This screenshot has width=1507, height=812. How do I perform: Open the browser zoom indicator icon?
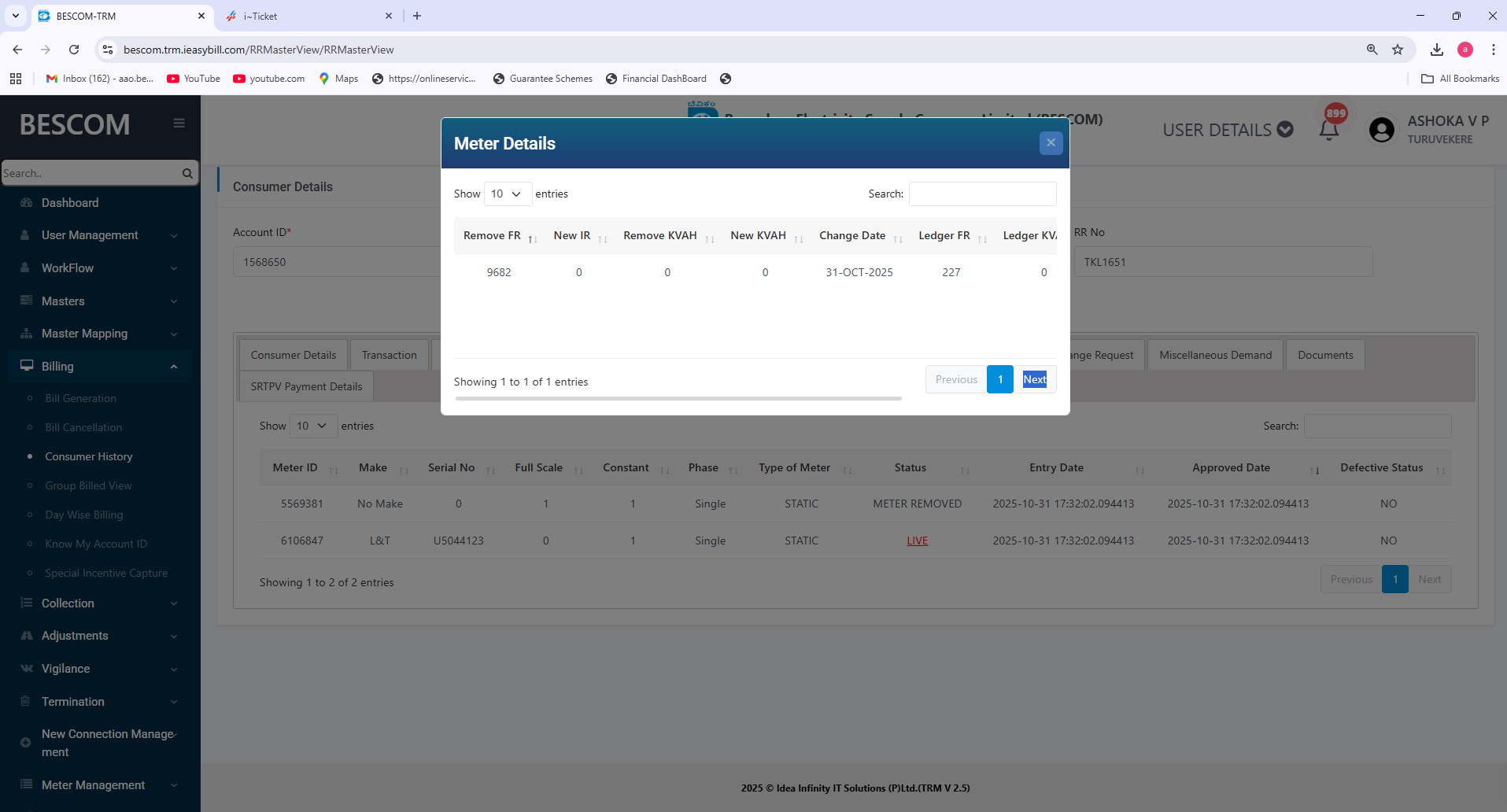(1372, 50)
